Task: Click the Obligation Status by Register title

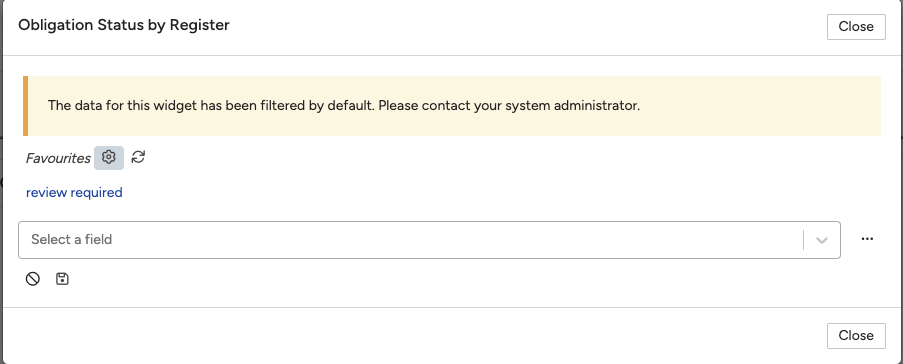Action: click(124, 25)
